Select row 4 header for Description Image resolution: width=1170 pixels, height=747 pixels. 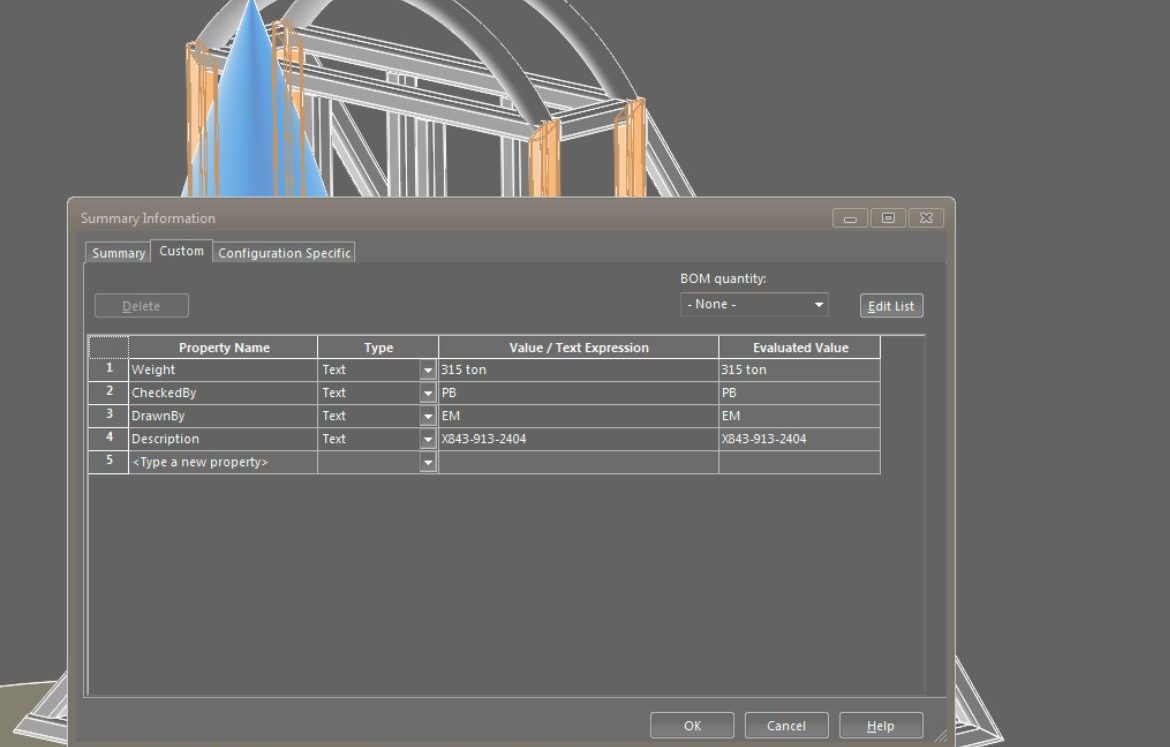point(109,438)
